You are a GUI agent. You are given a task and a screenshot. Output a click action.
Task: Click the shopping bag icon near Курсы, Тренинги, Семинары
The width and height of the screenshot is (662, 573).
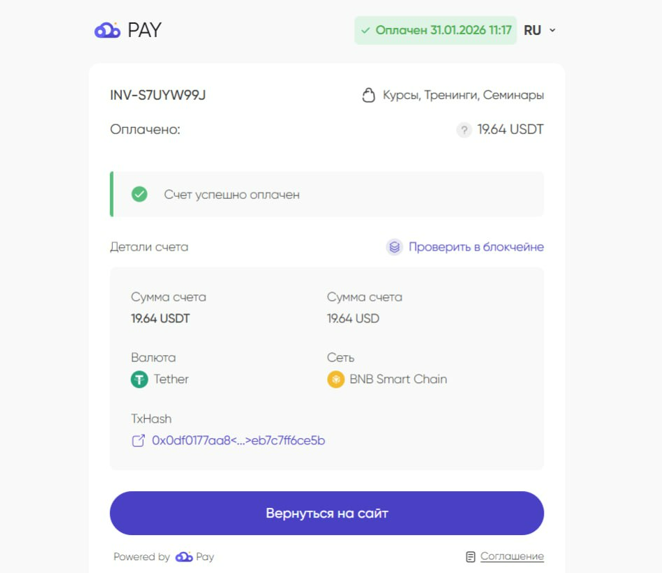tap(368, 95)
